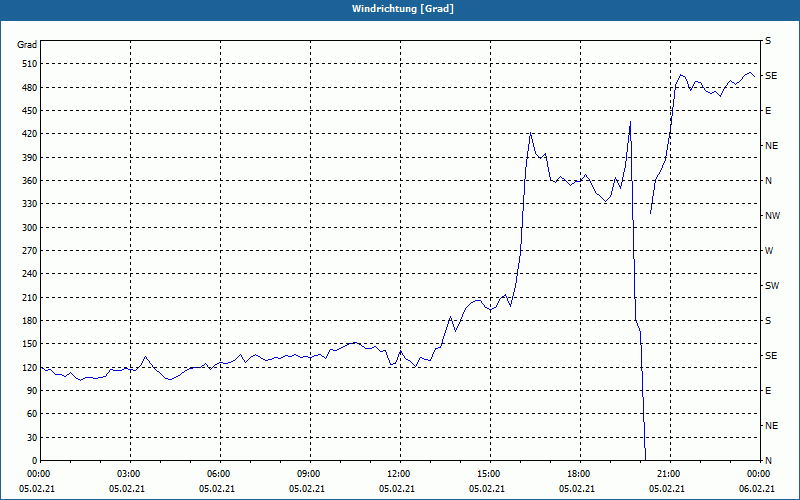Select the 06:00 time axis label
Viewport: 800px width, 500px height.
[x=217, y=473]
